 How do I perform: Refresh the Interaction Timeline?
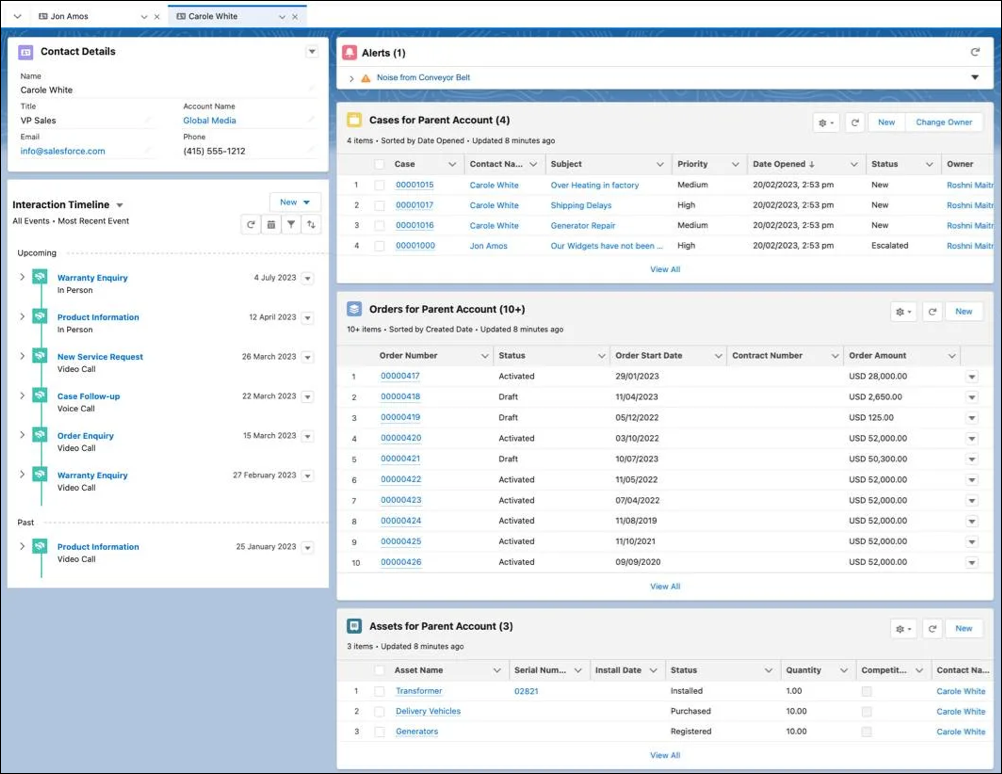coord(251,224)
